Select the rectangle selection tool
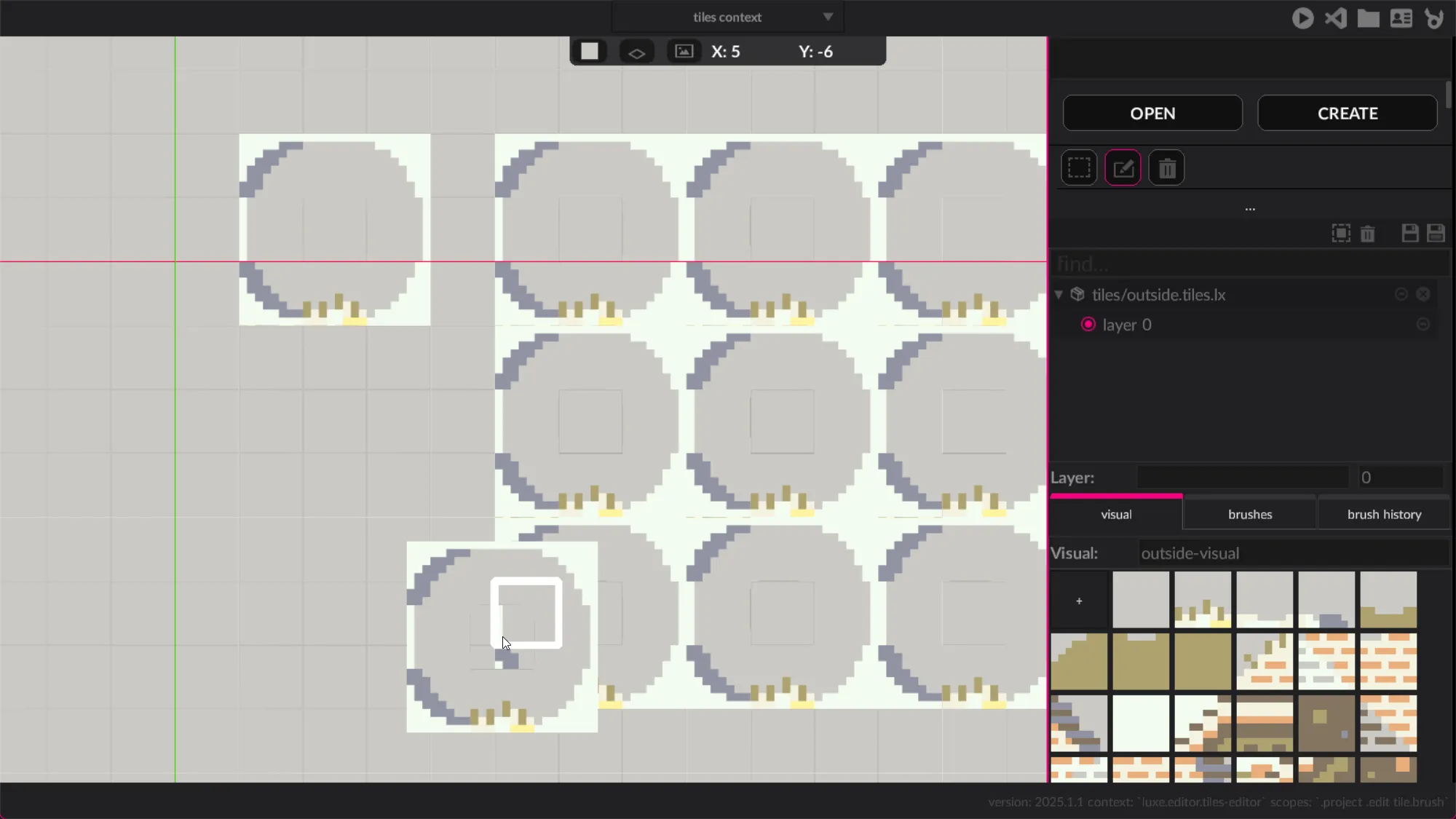Screen dimensions: 1456x819 [1079, 168]
